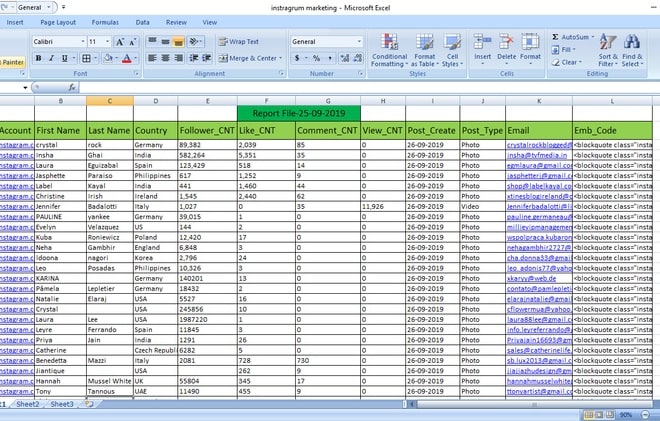This screenshot has width=660, height=421.
Task: Open Conditional Formatting menu
Action: (389, 51)
